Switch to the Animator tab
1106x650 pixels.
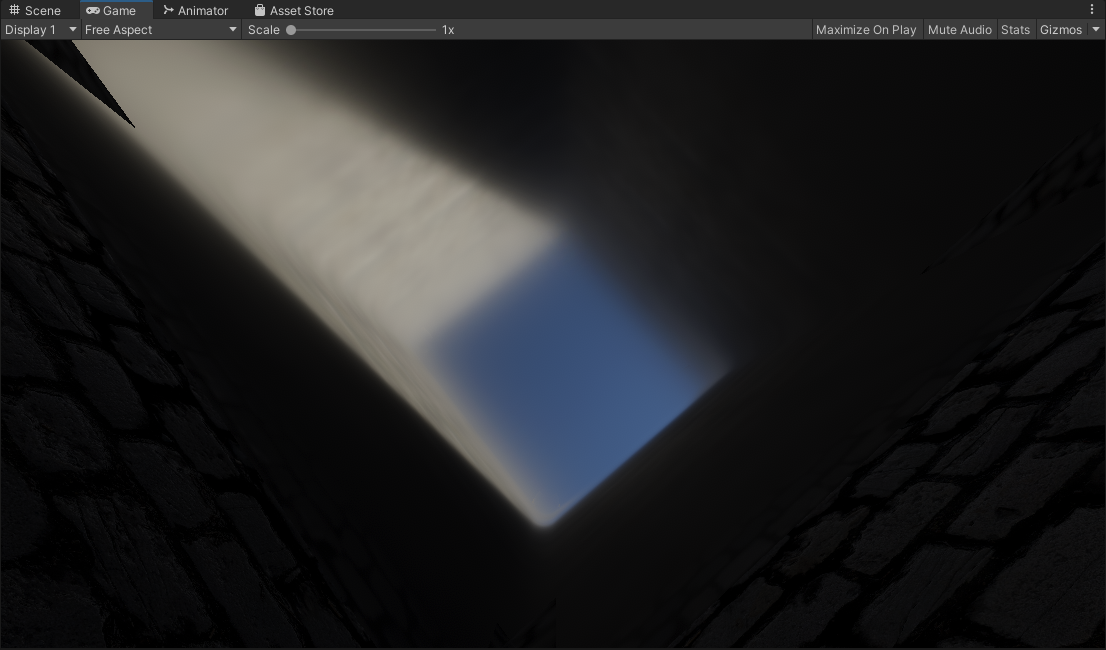(x=203, y=10)
